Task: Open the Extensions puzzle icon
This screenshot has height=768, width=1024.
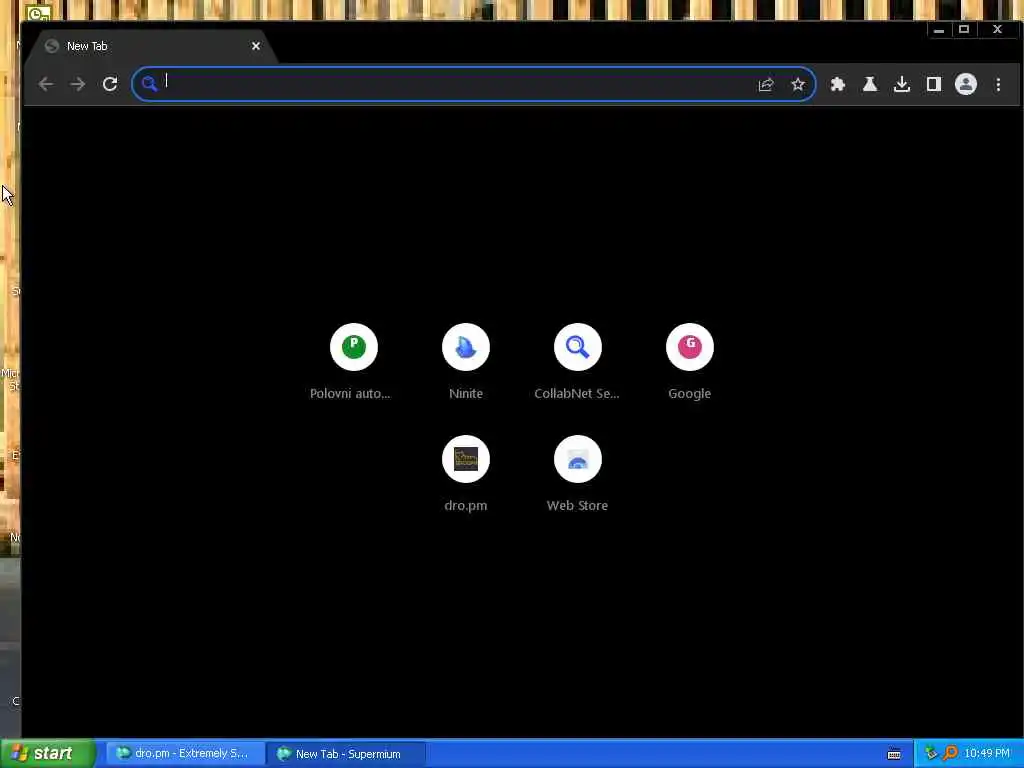Action: (838, 84)
